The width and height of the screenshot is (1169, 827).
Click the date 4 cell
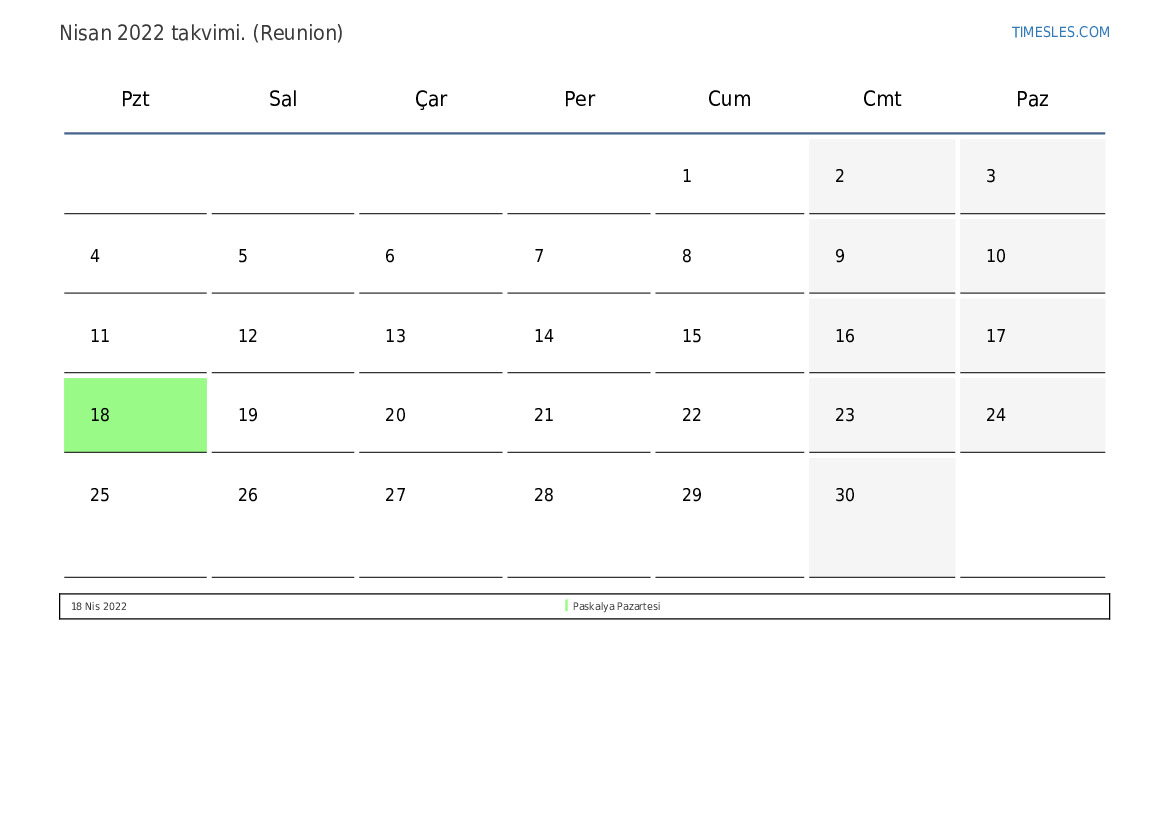click(135, 256)
